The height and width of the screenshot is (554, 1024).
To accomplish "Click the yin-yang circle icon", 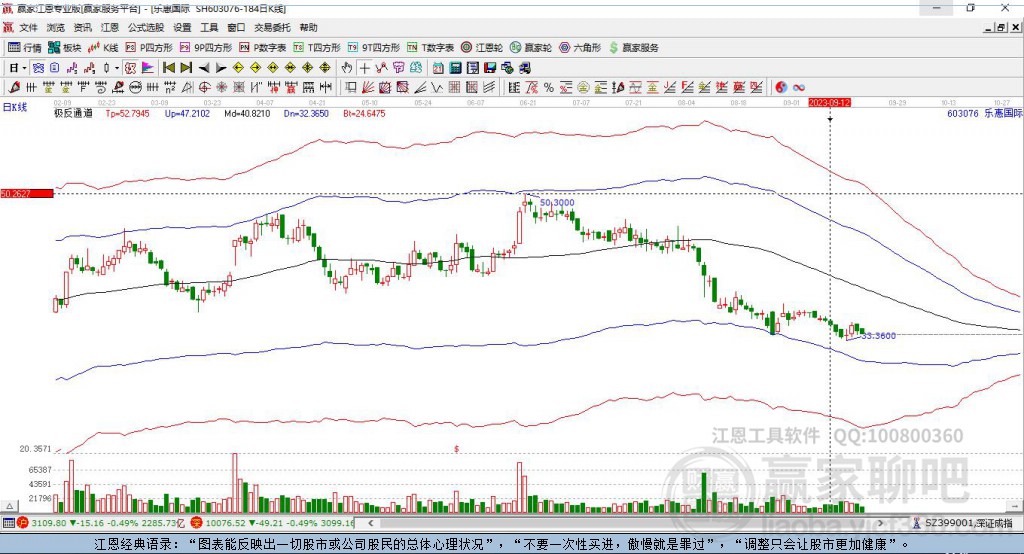I will click(780, 88).
